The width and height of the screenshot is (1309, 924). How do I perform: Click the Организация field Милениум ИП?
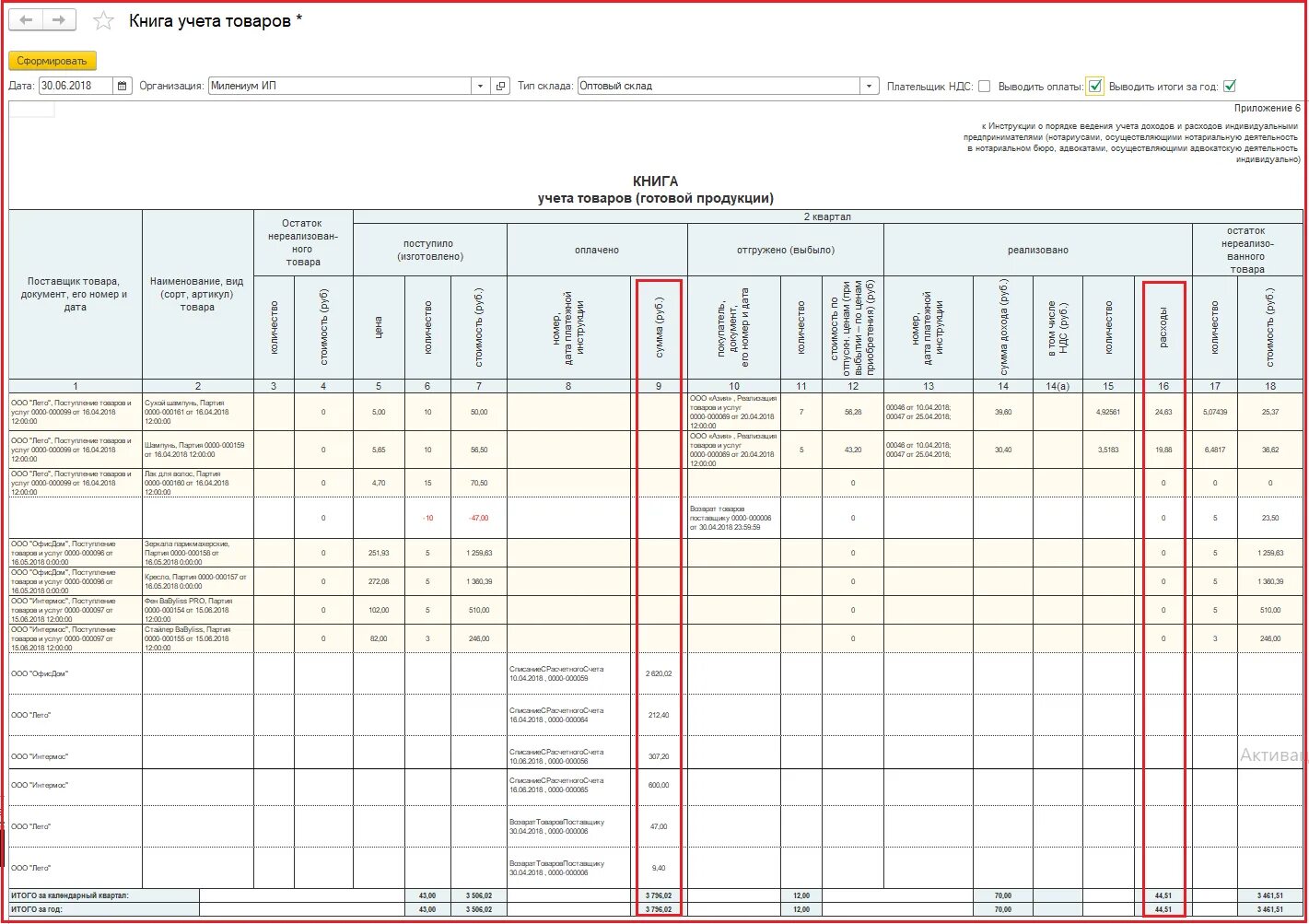[x=340, y=86]
